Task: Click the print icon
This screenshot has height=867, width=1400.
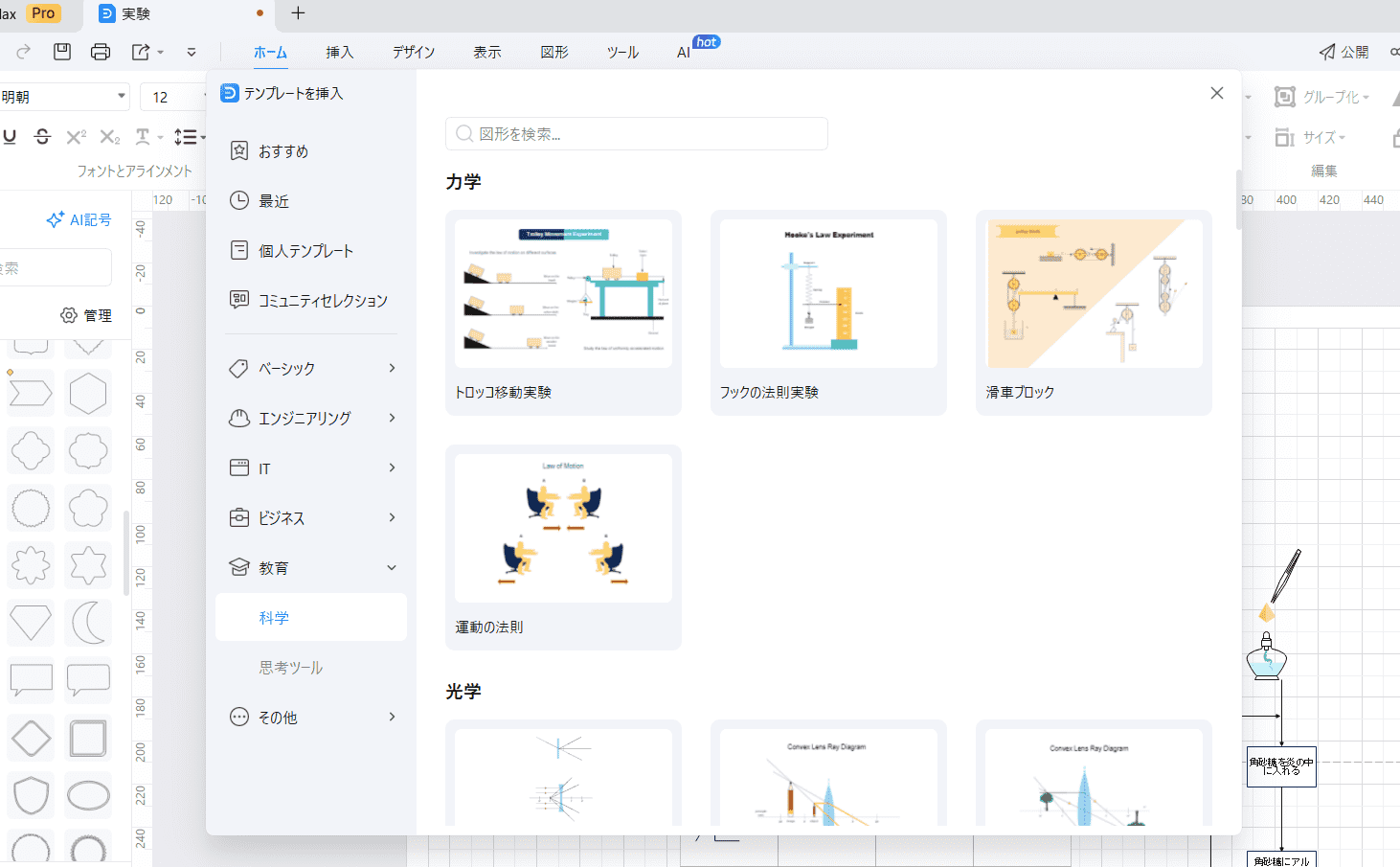Action: [101, 52]
